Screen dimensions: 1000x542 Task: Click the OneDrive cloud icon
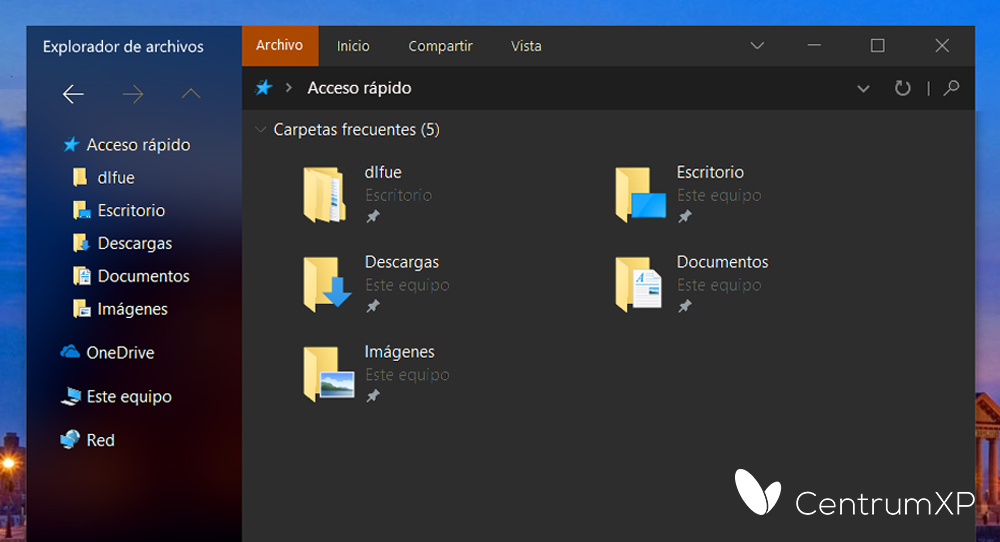[x=70, y=352]
